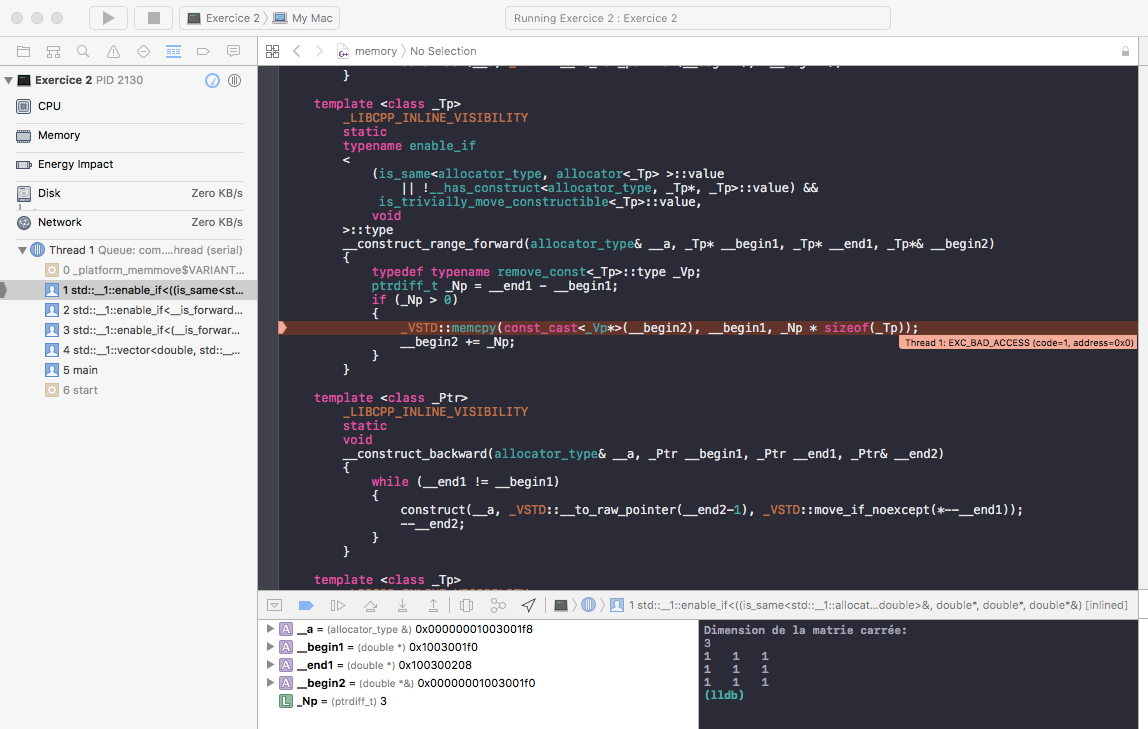The image size is (1148, 729).
Task: Open the Project navigator folder icon
Action: point(23,50)
